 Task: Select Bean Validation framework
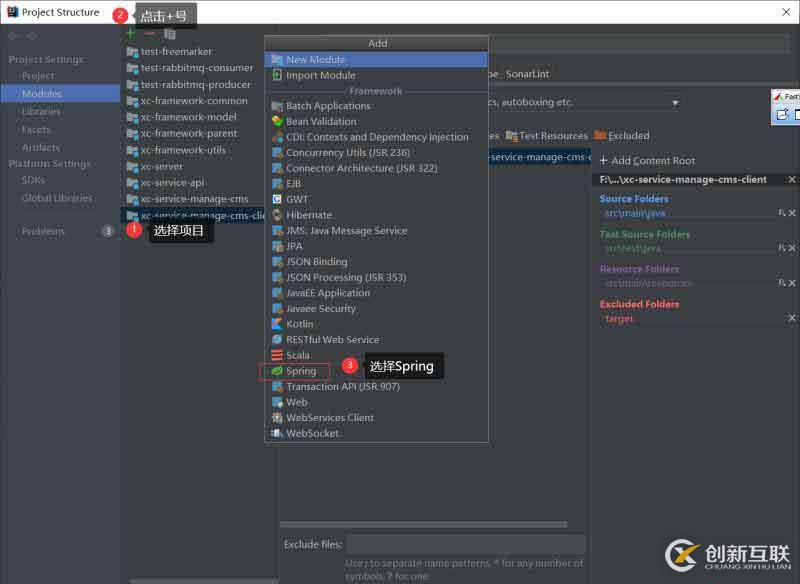[376, 121]
